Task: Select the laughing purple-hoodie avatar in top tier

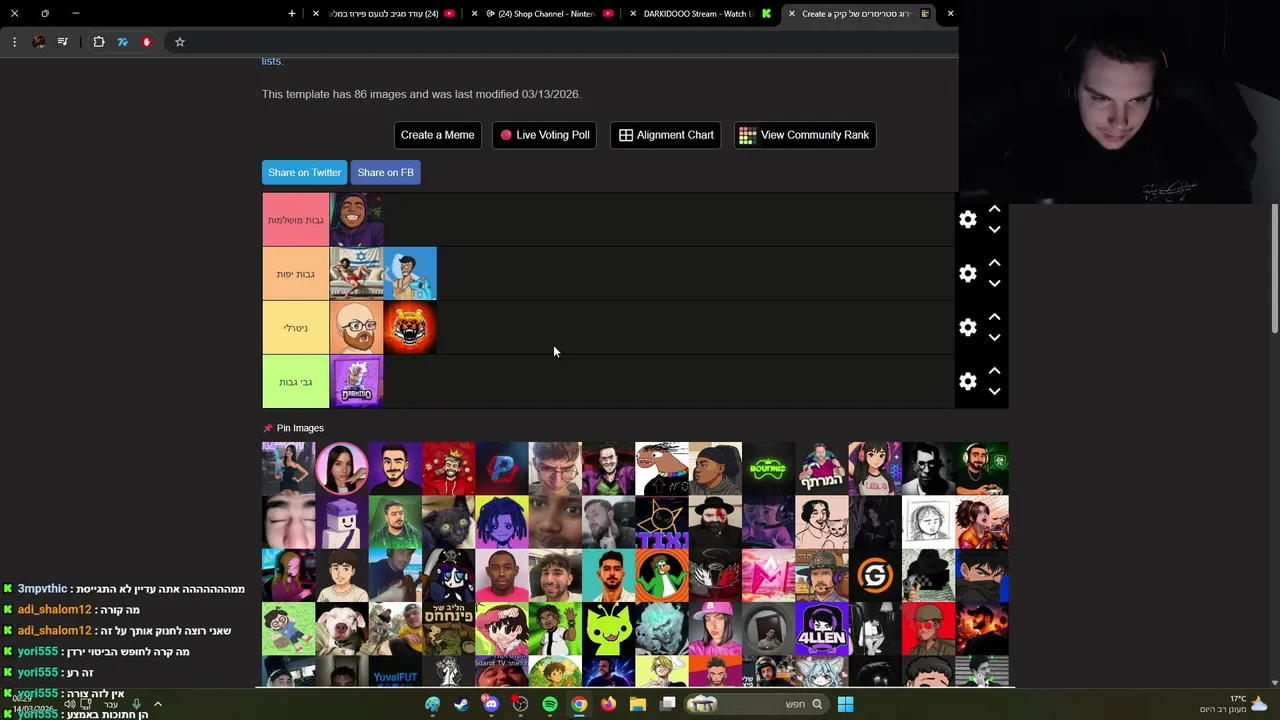Action: [x=356, y=219]
